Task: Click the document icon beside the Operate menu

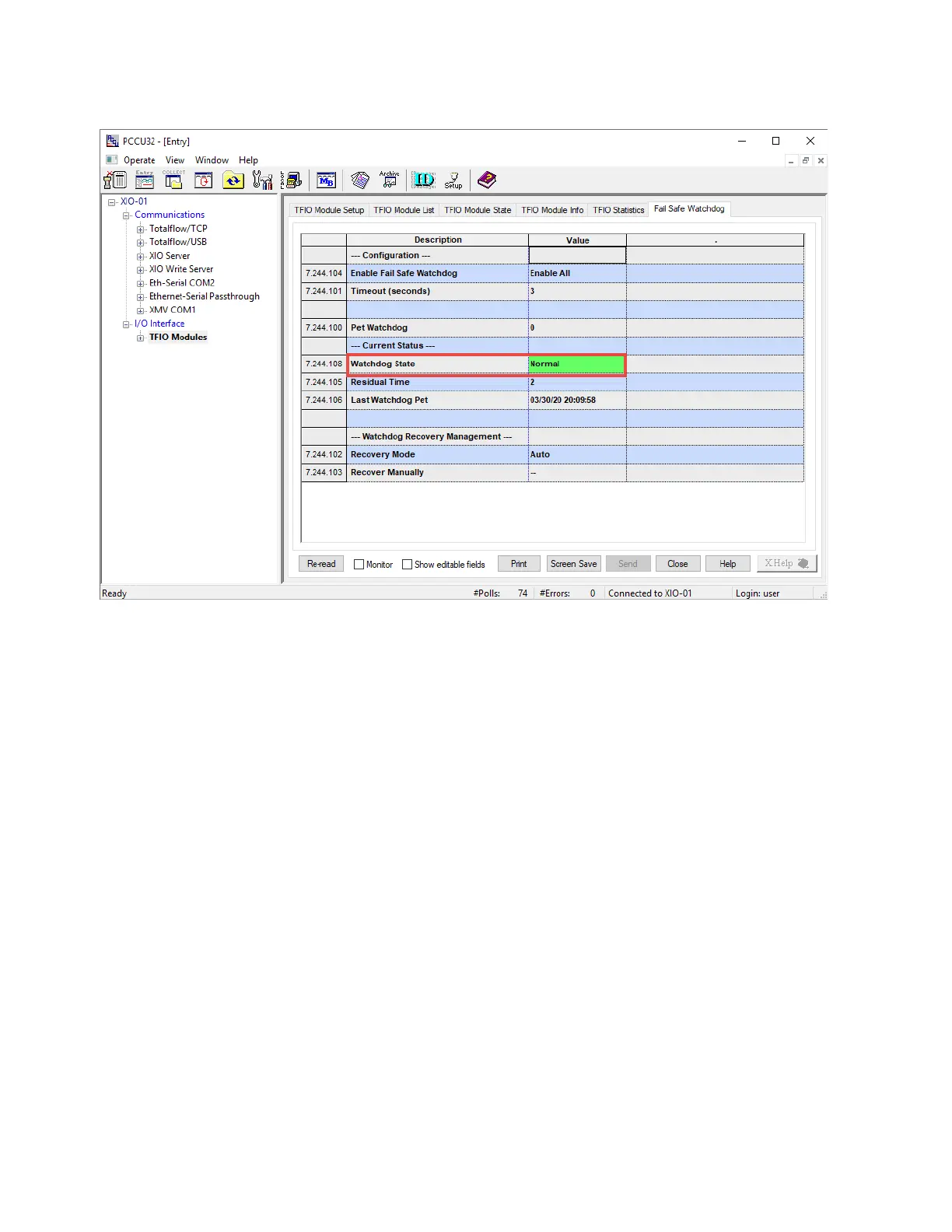Action: point(112,159)
